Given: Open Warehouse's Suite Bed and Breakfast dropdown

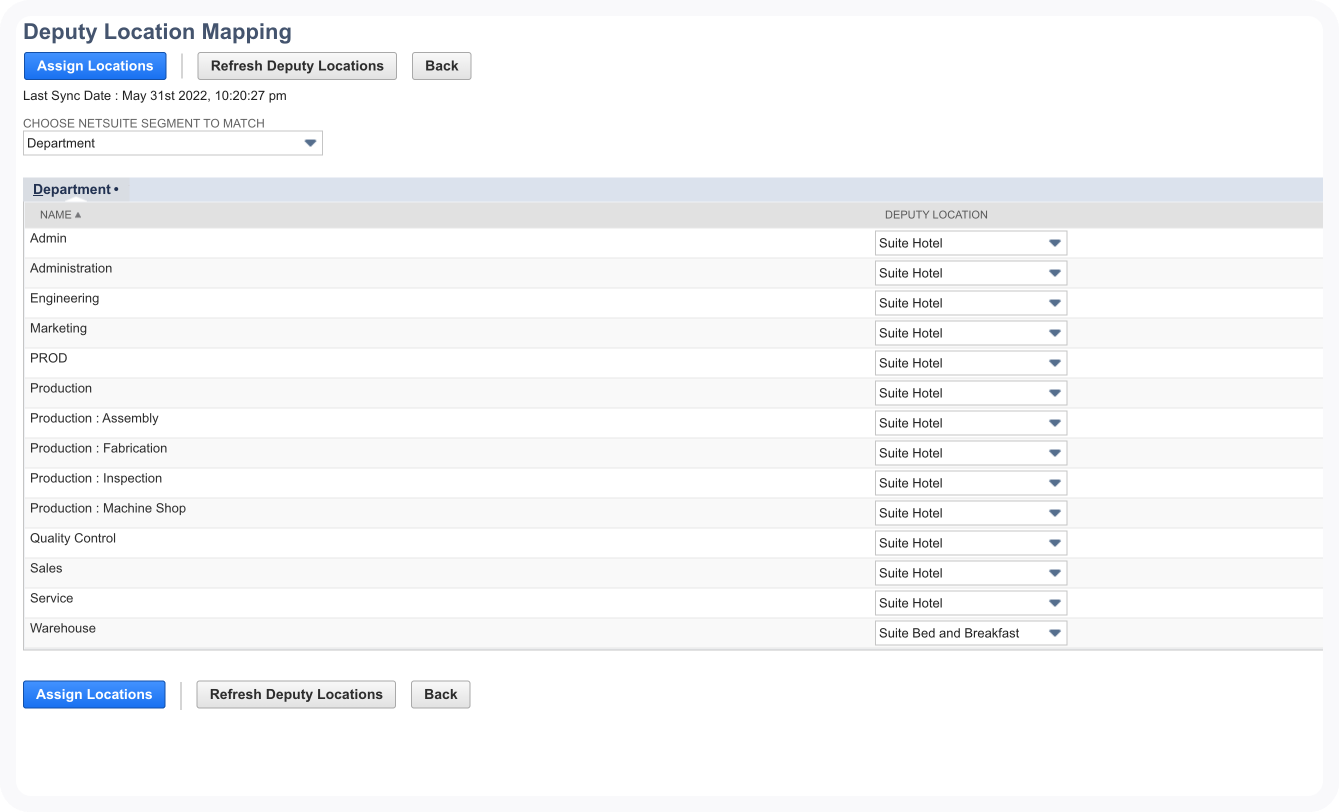Looking at the screenshot, I should 970,633.
